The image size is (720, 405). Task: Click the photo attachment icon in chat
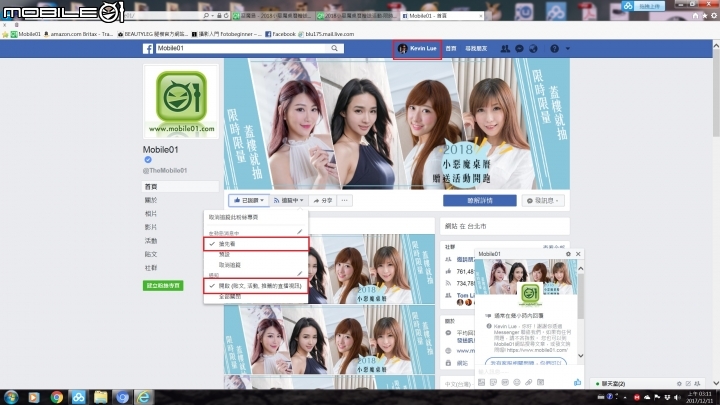[482, 382]
